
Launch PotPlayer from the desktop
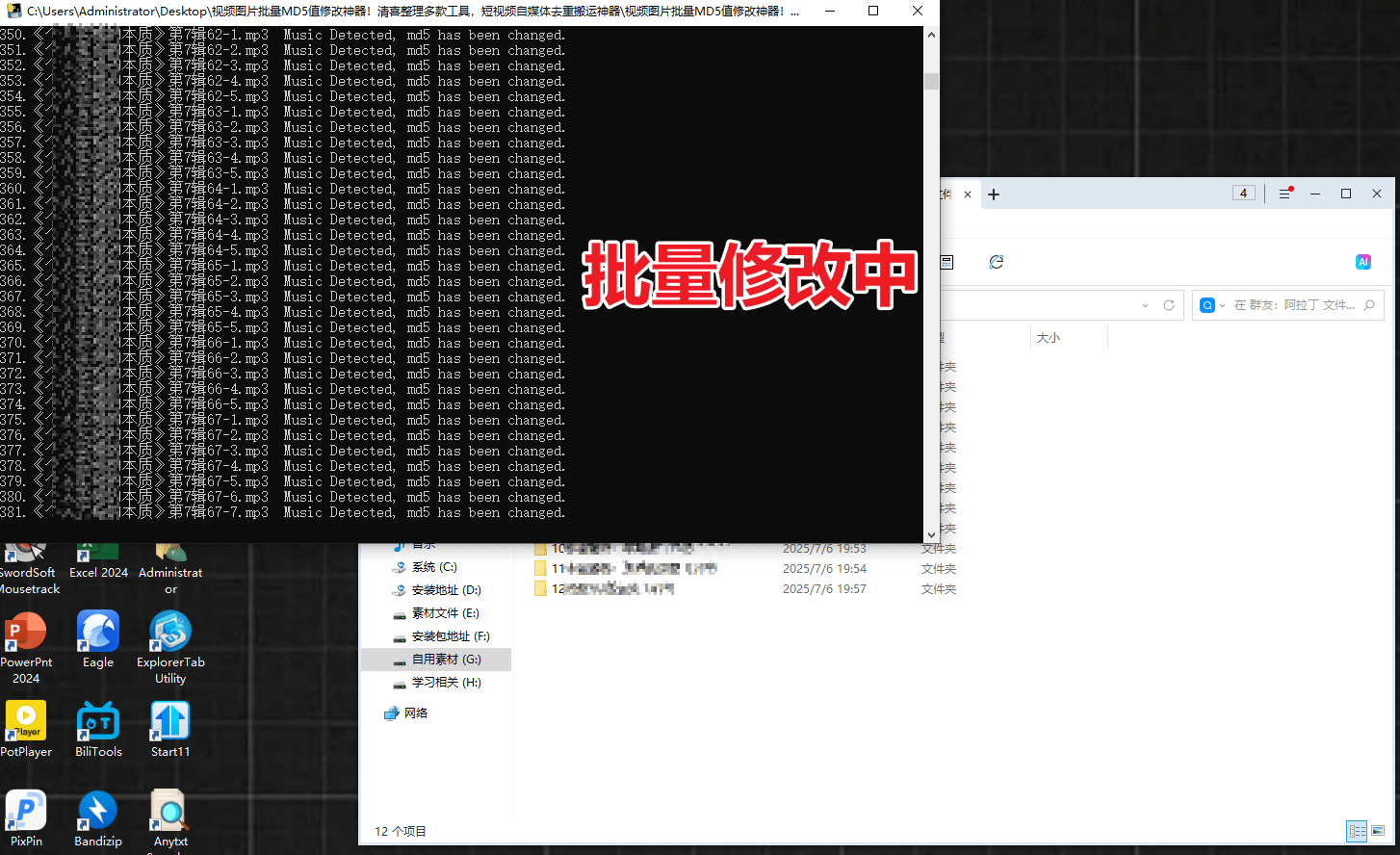click(26, 722)
